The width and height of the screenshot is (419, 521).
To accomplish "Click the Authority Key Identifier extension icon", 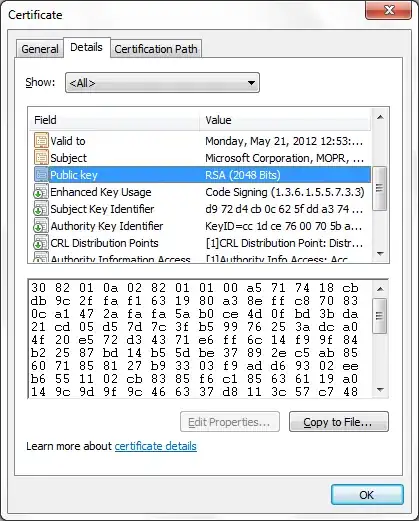I will [x=41, y=226].
